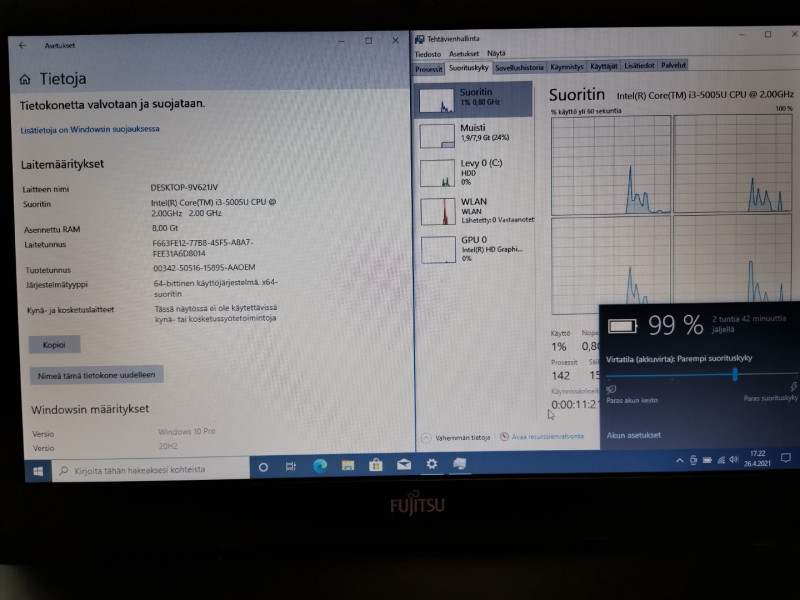The height and width of the screenshot is (600, 800).
Task: Click the 99 % battery icon in flyout
Action: [x=622, y=326]
